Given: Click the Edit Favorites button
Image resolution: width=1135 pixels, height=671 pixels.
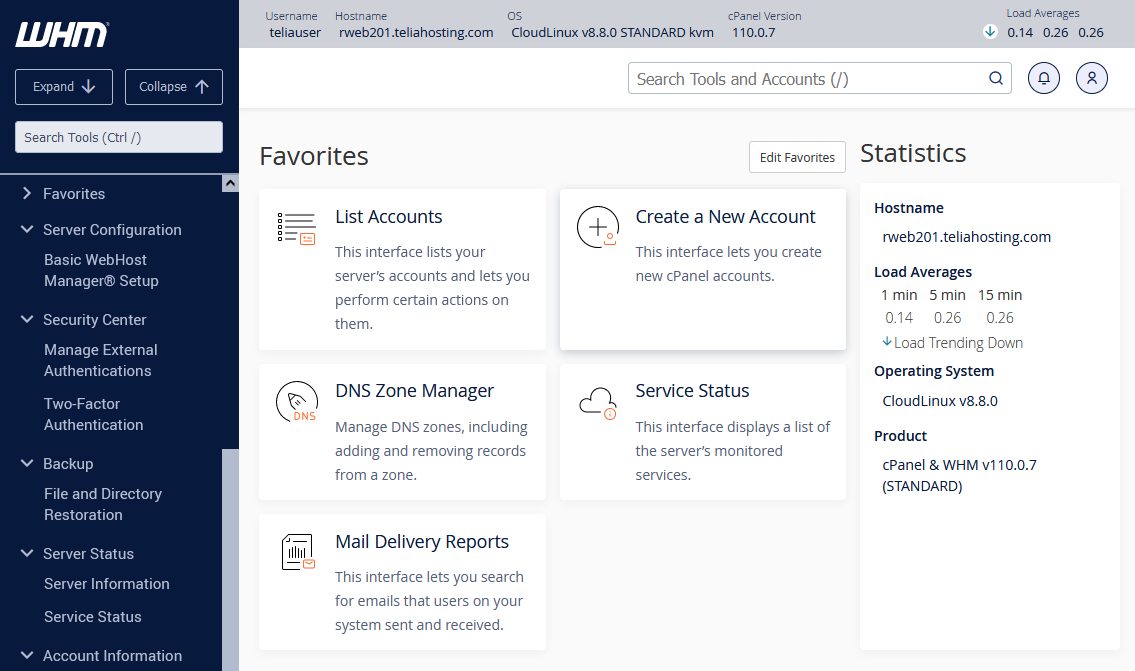Looking at the screenshot, I should [x=797, y=157].
